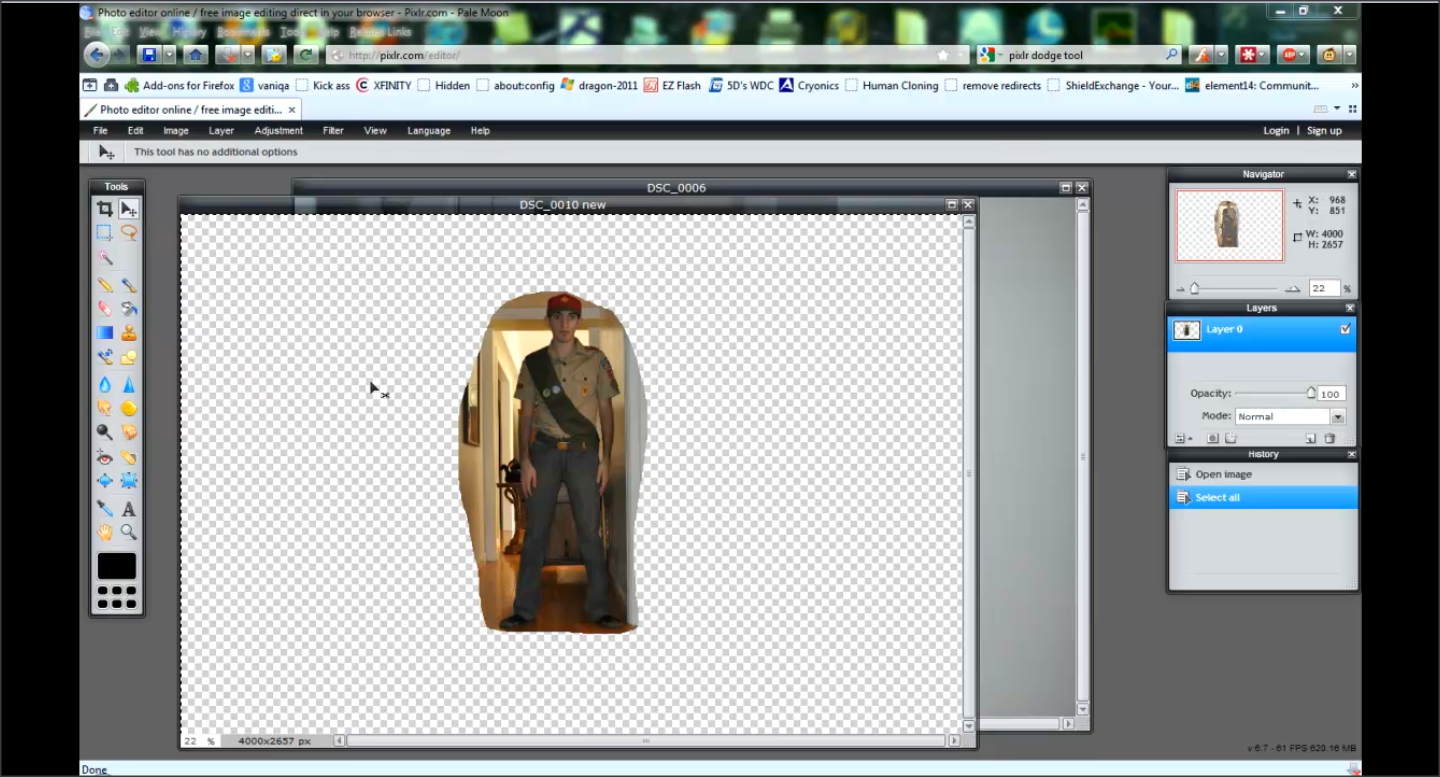Select the Sponge tool

[x=129, y=408]
